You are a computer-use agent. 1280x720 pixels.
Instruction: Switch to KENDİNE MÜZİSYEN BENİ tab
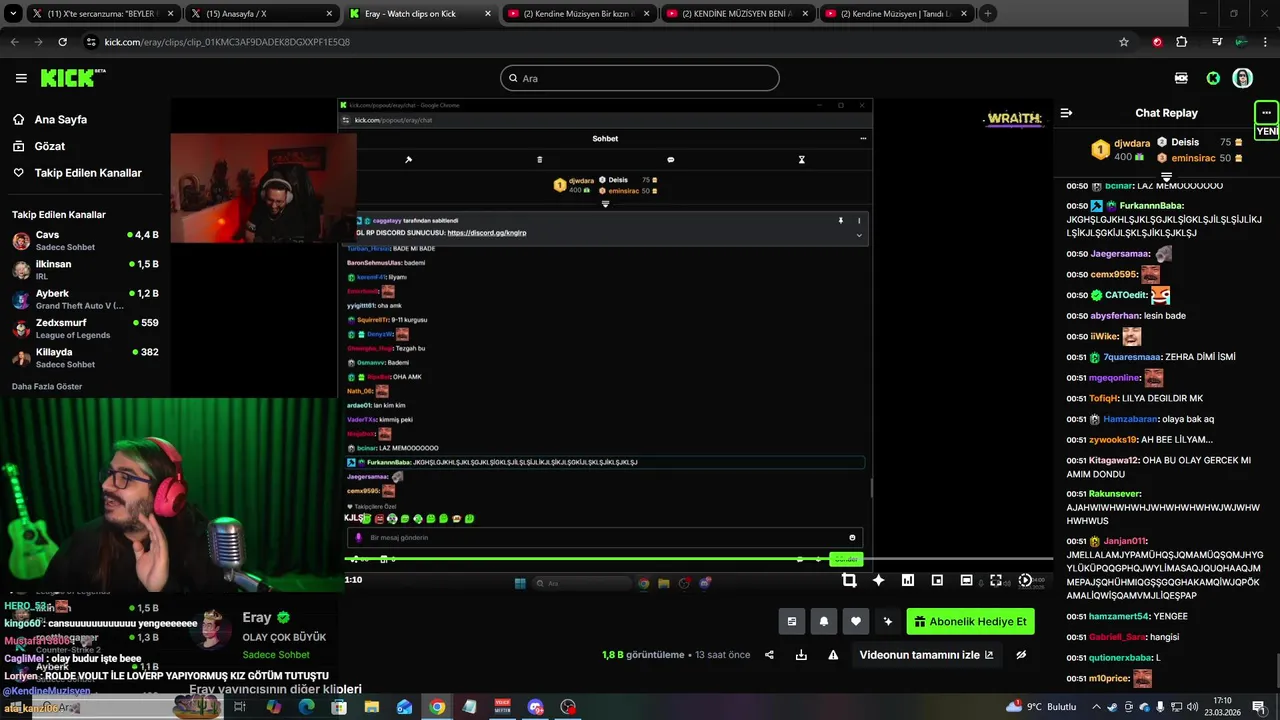738,14
